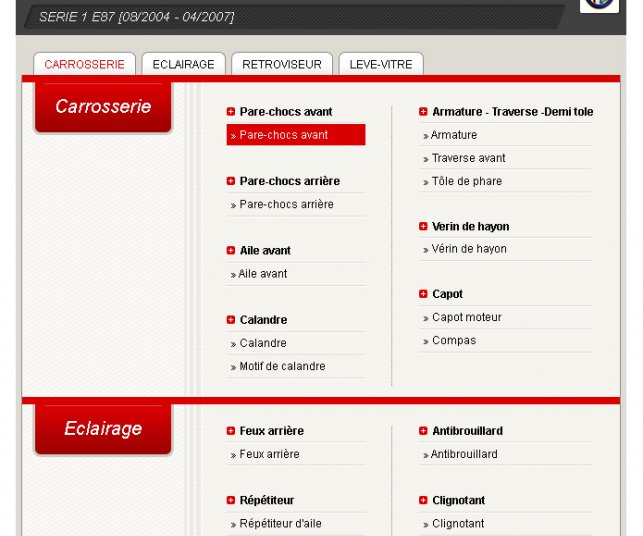Select the Traverse avant link
The image size is (643, 536).
pyautogui.click(x=468, y=158)
